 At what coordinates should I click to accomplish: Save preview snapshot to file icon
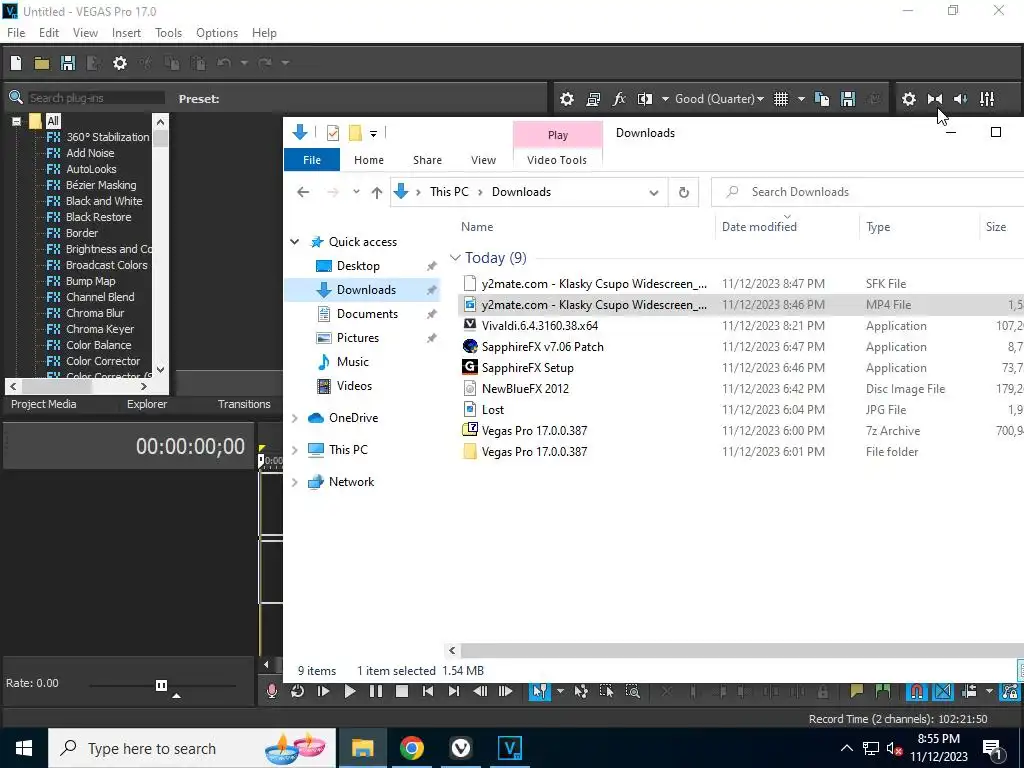(x=848, y=99)
